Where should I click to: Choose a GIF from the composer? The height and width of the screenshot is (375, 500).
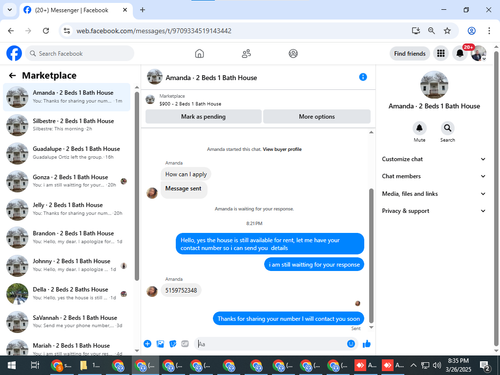[185, 344]
